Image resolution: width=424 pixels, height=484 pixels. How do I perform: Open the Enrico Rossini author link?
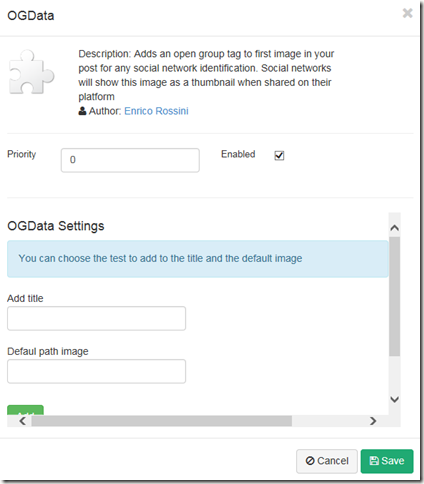[x=156, y=111]
